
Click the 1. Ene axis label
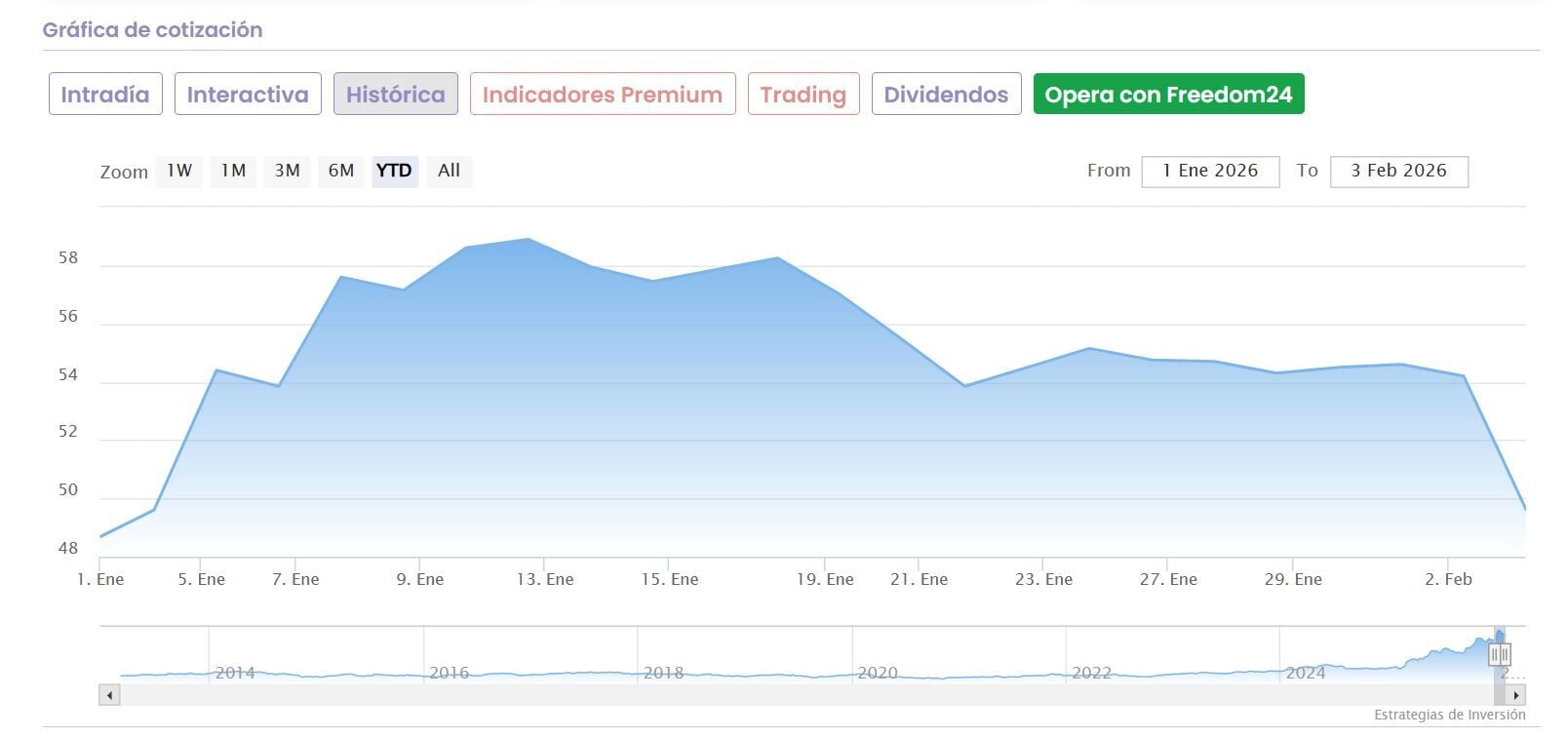(x=100, y=579)
